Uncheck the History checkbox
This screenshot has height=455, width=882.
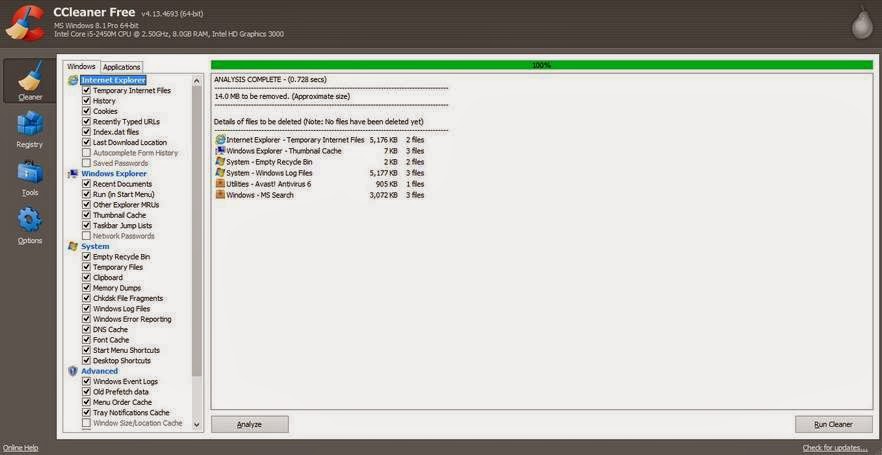[x=86, y=101]
